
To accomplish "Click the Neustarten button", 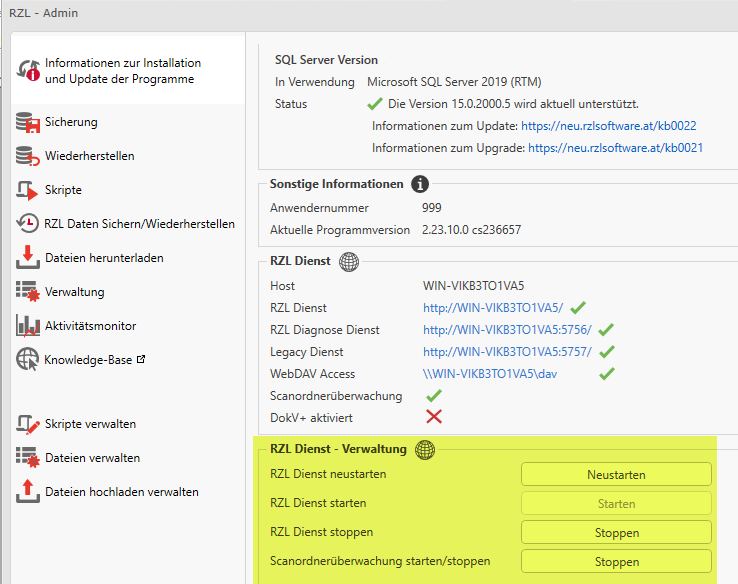I will tap(616, 474).
